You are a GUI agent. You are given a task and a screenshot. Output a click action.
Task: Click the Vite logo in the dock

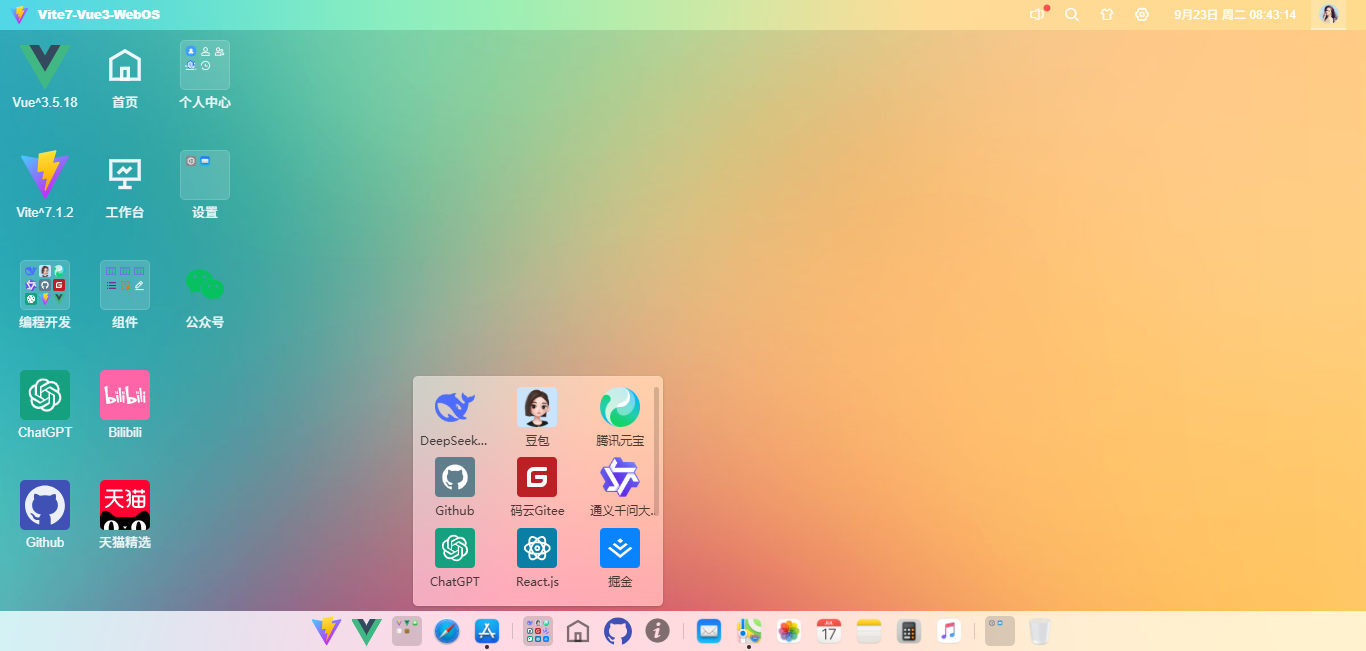tap(326, 631)
